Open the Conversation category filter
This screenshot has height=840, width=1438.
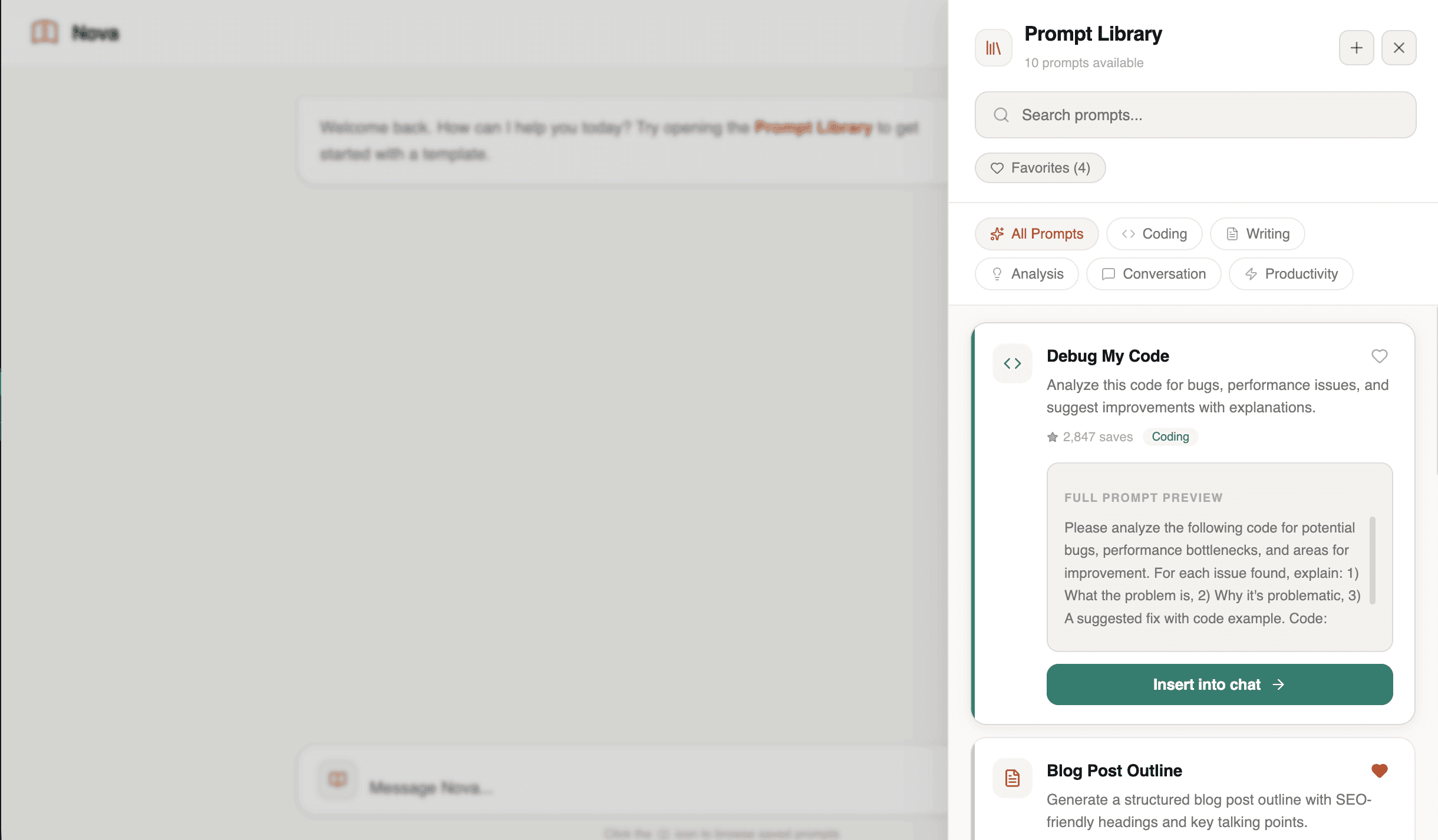pyautogui.click(x=1153, y=274)
